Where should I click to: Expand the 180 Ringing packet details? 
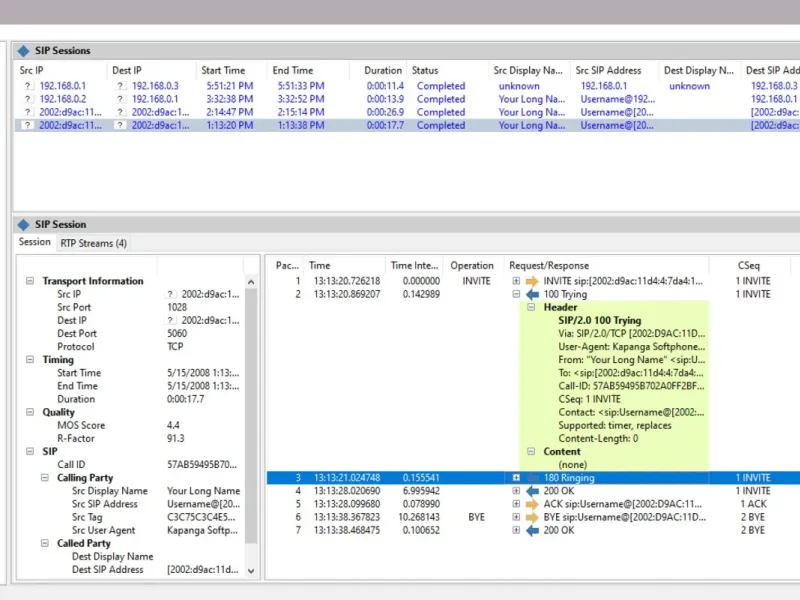coord(516,478)
